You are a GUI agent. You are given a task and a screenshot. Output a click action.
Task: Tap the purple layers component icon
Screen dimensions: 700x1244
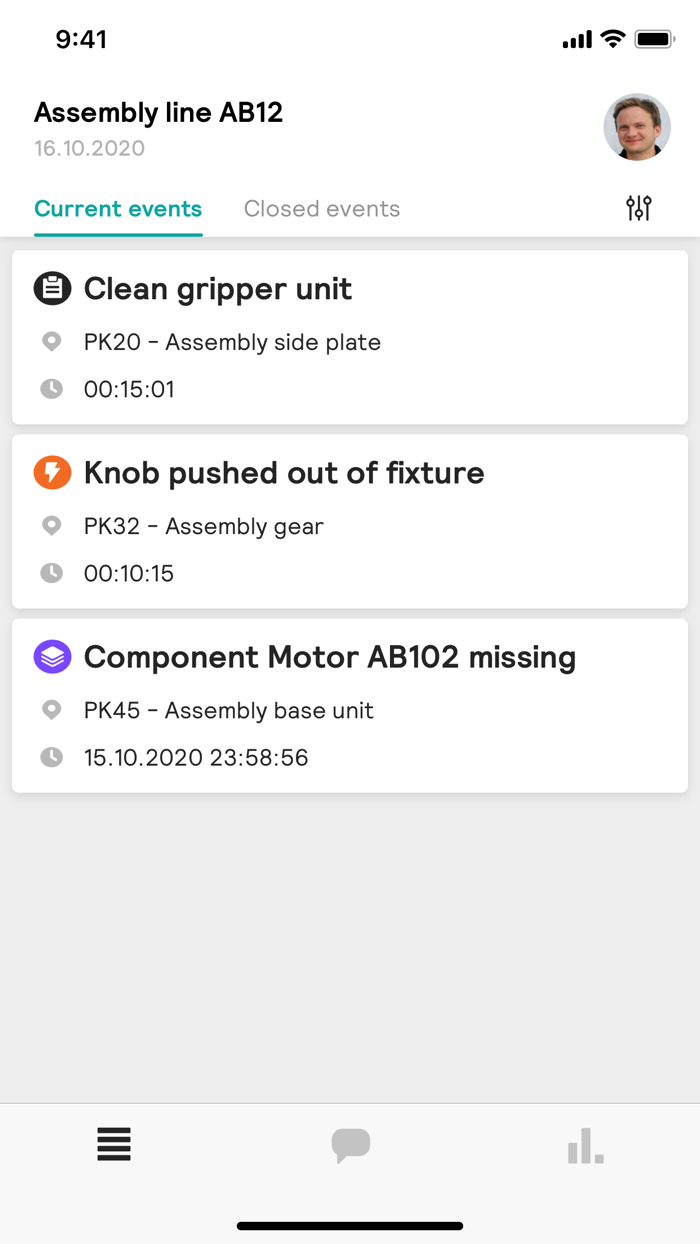pos(52,657)
